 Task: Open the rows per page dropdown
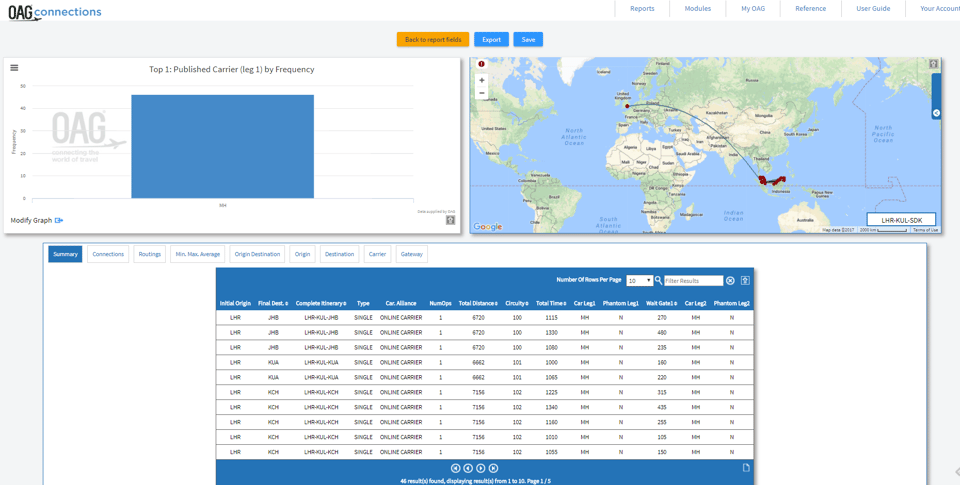(x=639, y=280)
